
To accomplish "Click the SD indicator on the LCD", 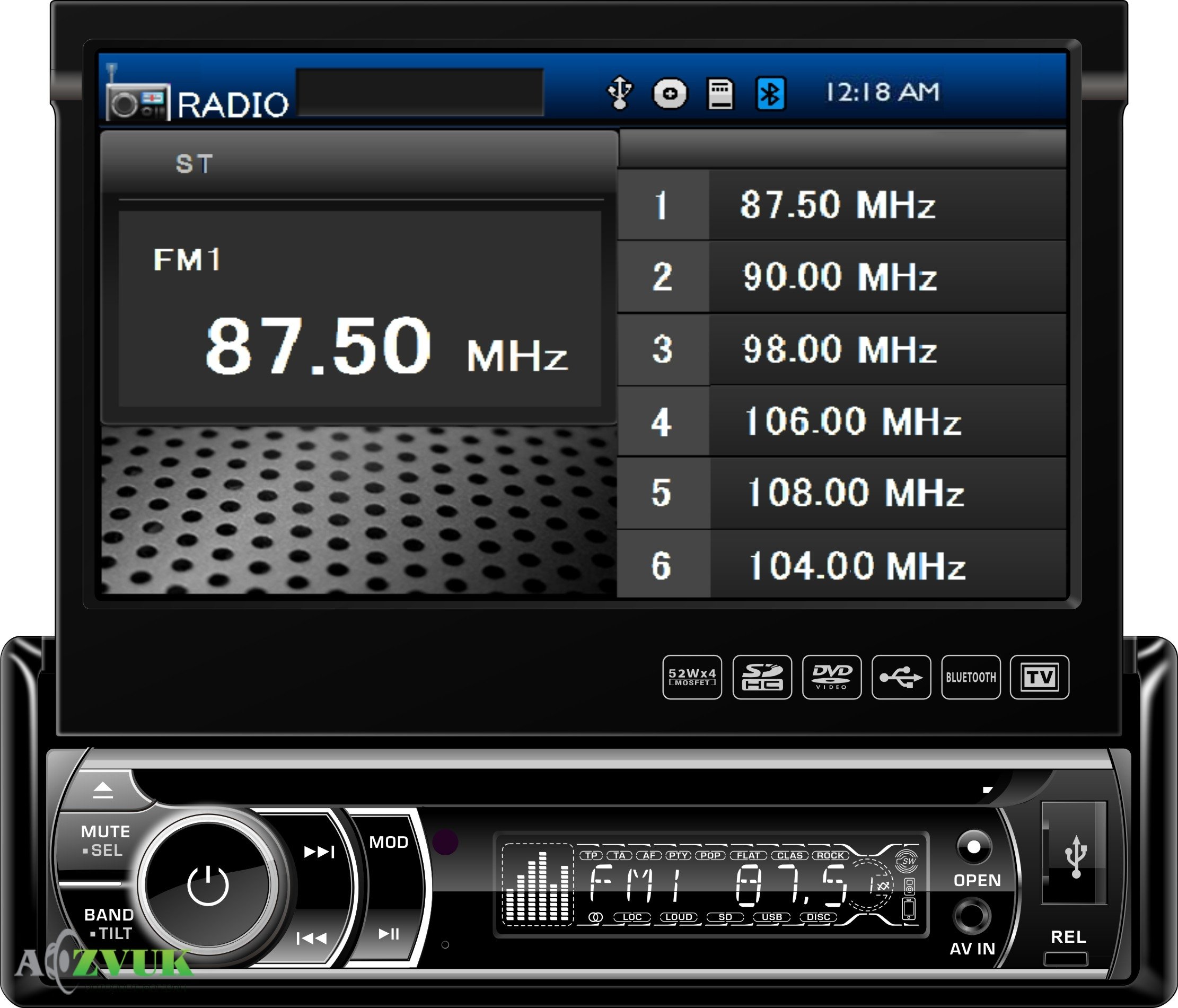I will pos(725,917).
